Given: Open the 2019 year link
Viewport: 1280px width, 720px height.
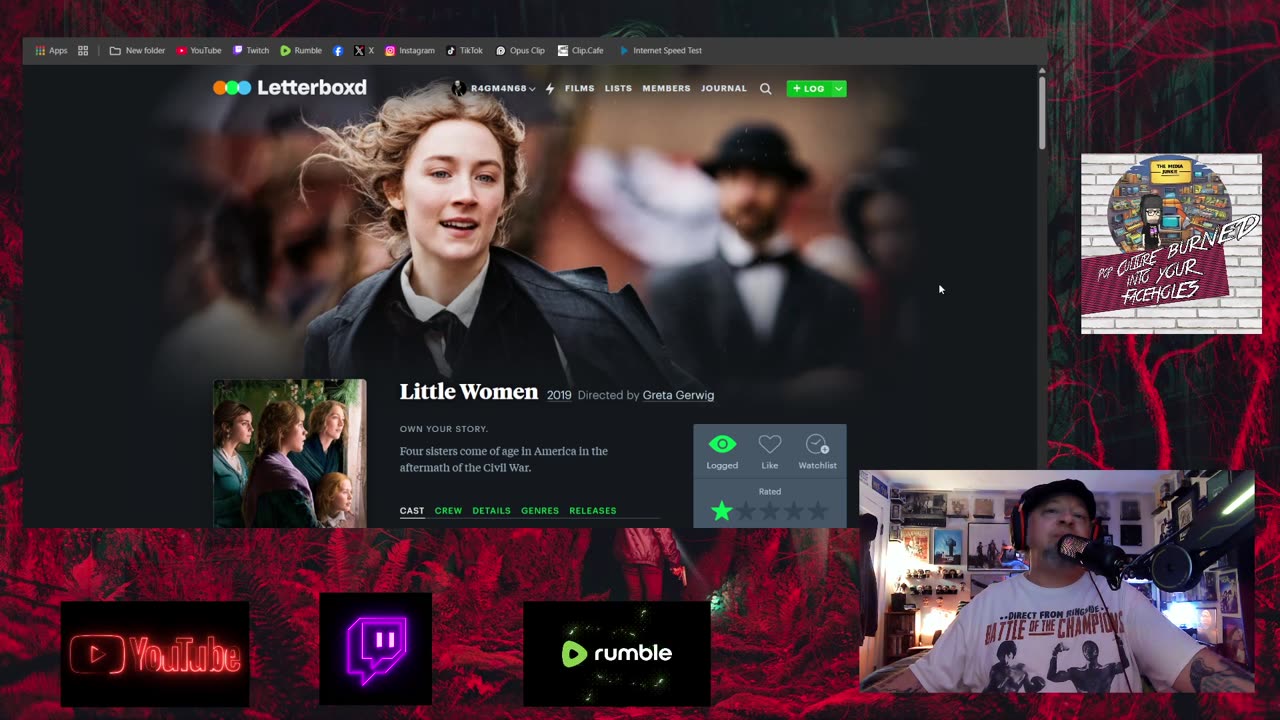Looking at the screenshot, I should tap(559, 395).
